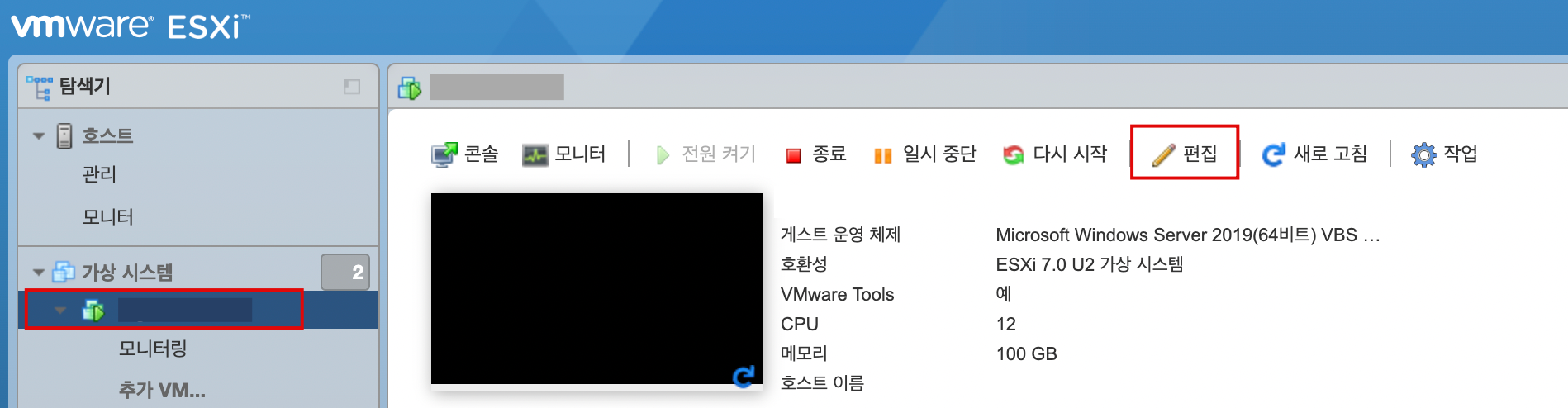Screen dimensions: 1568x408
Task: Collapse the 호스트 tree node
Action: click(38, 135)
